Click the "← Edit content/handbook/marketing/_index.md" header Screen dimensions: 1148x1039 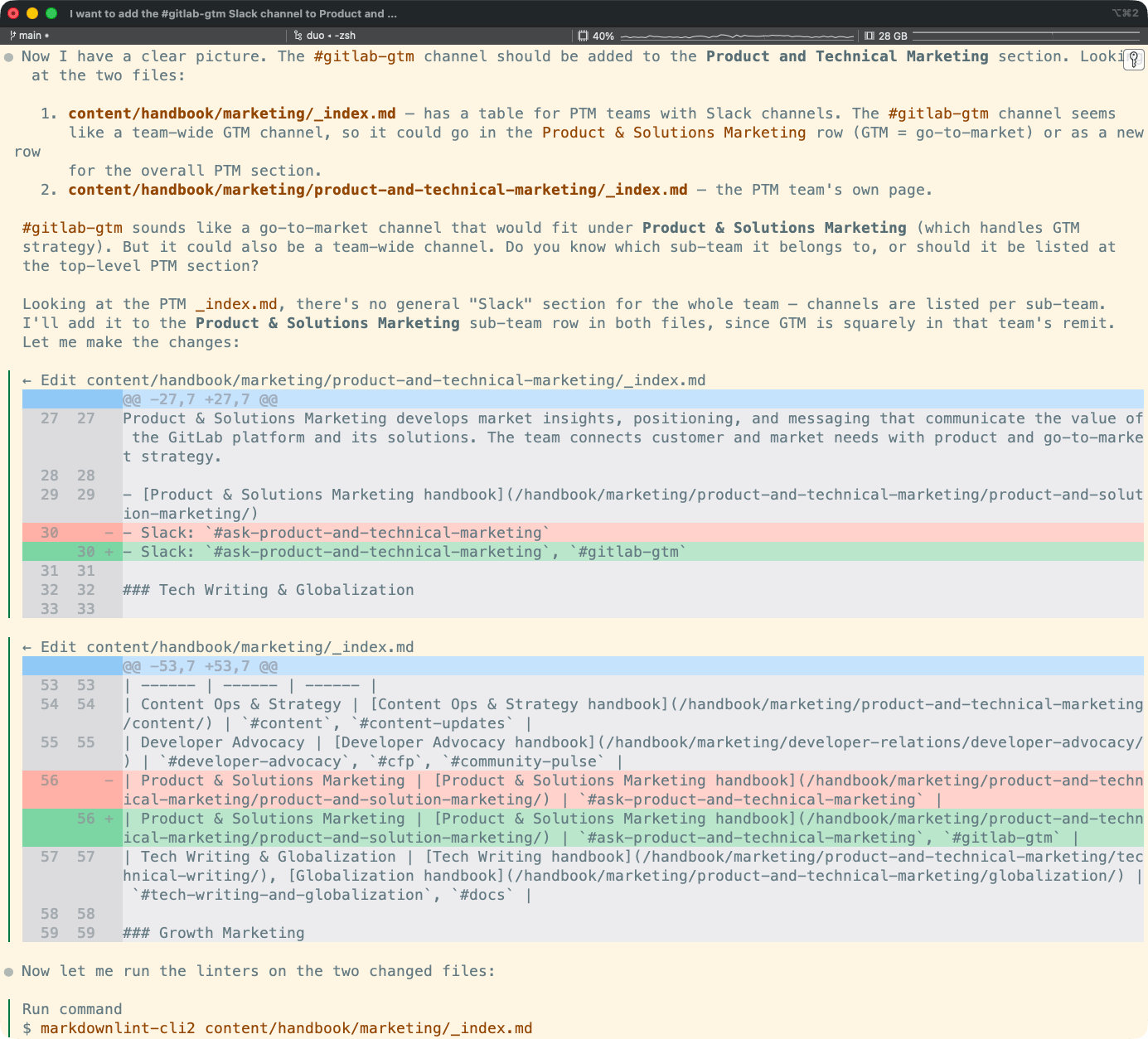(218, 647)
